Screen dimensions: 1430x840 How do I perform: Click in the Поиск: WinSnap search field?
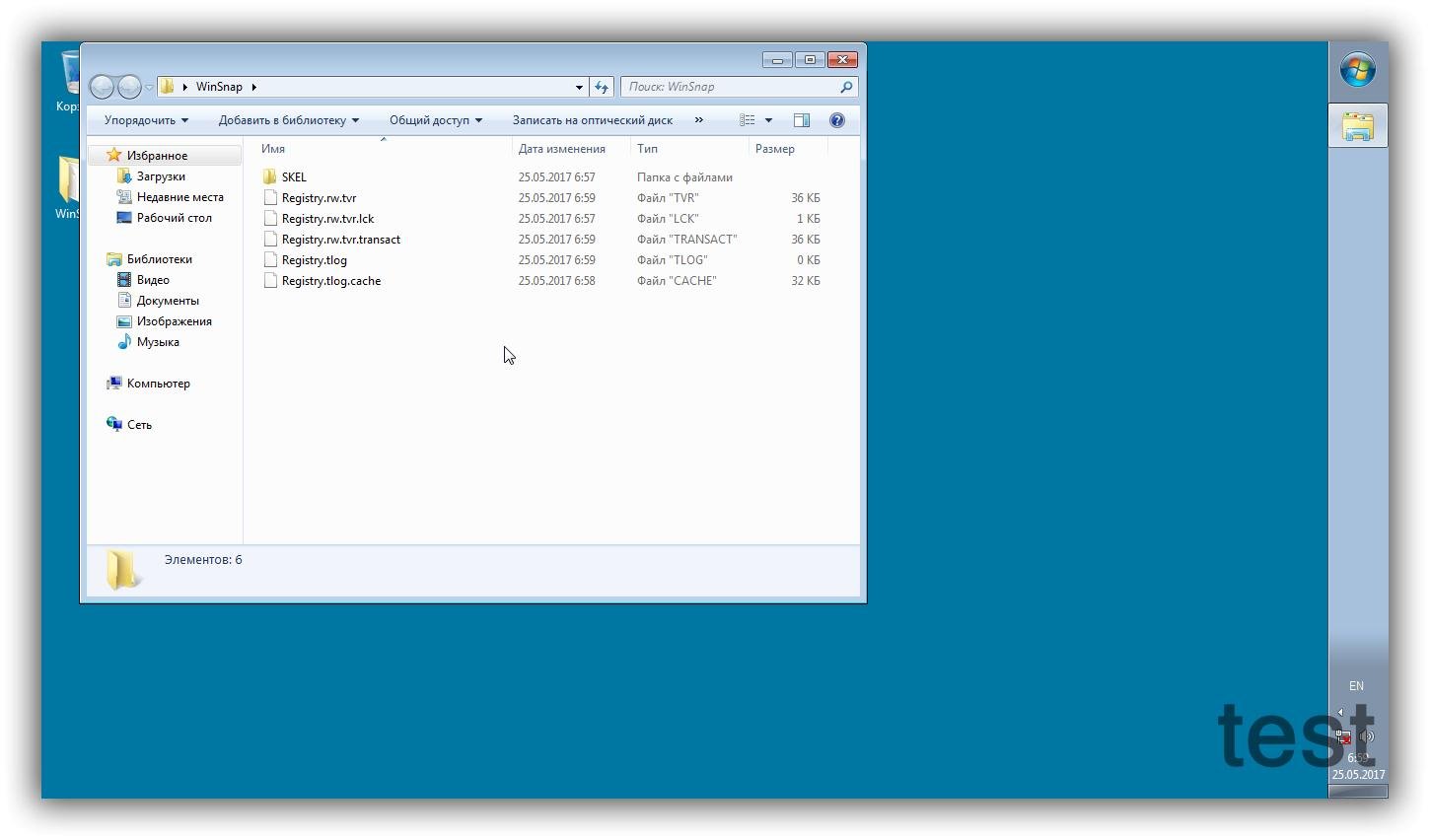coord(730,87)
